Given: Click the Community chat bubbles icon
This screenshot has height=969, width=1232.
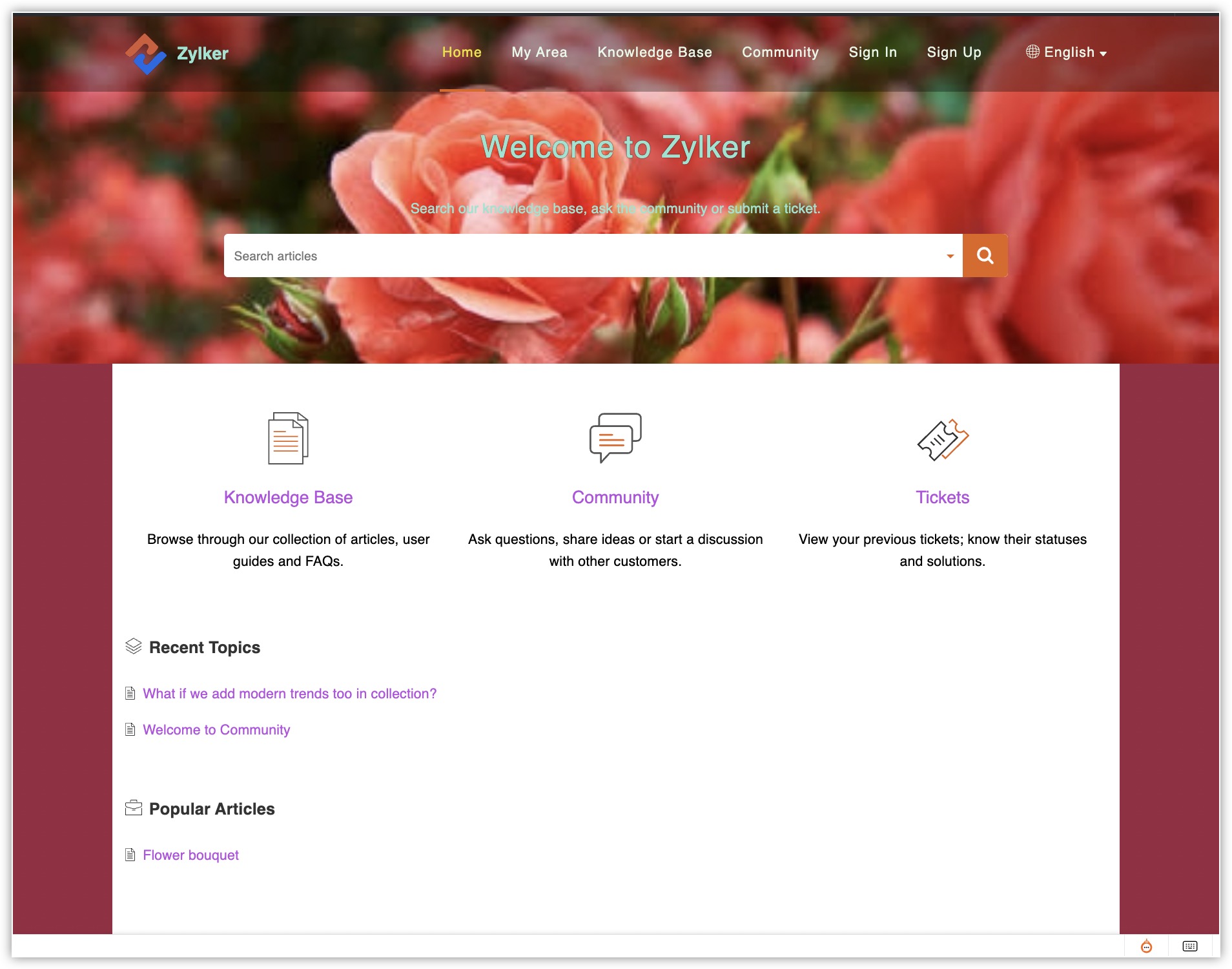Looking at the screenshot, I should (615, 437).
